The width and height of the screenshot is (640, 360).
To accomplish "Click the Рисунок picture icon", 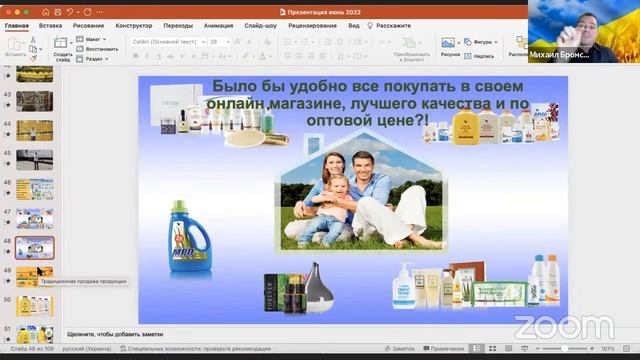I will point(448,42).
